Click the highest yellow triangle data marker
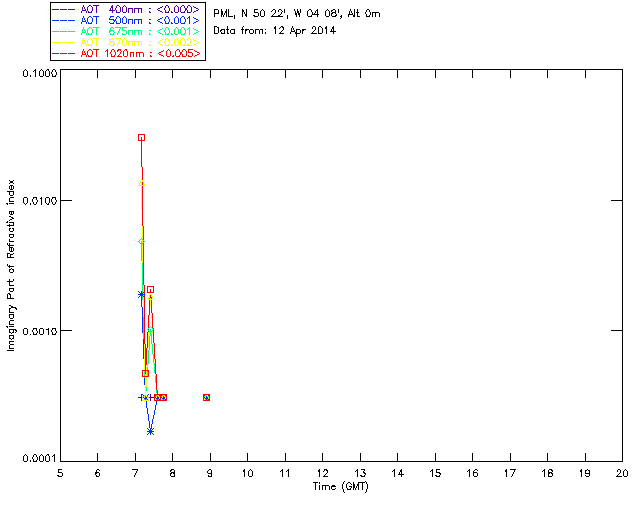Image resolution: width=640 pixels, height=512 pixels. point(141,183)
